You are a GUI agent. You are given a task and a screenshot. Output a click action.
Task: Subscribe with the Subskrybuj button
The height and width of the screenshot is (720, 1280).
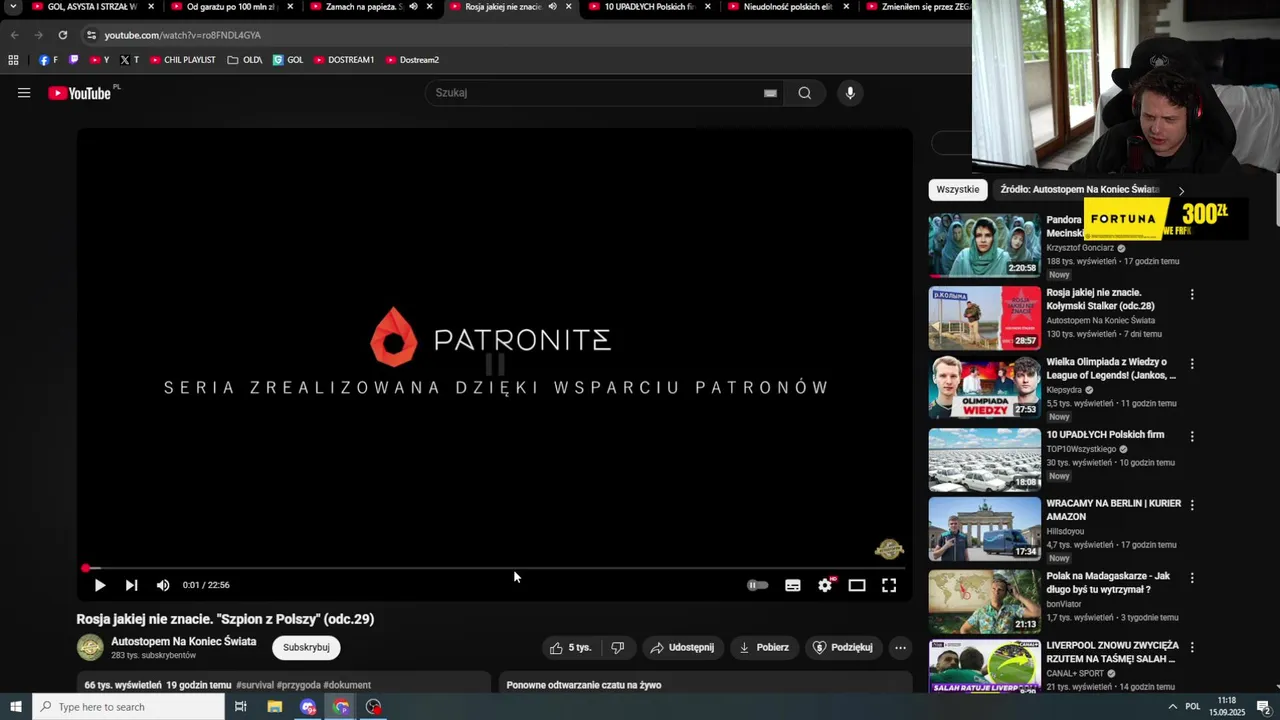tap(306, 648)
